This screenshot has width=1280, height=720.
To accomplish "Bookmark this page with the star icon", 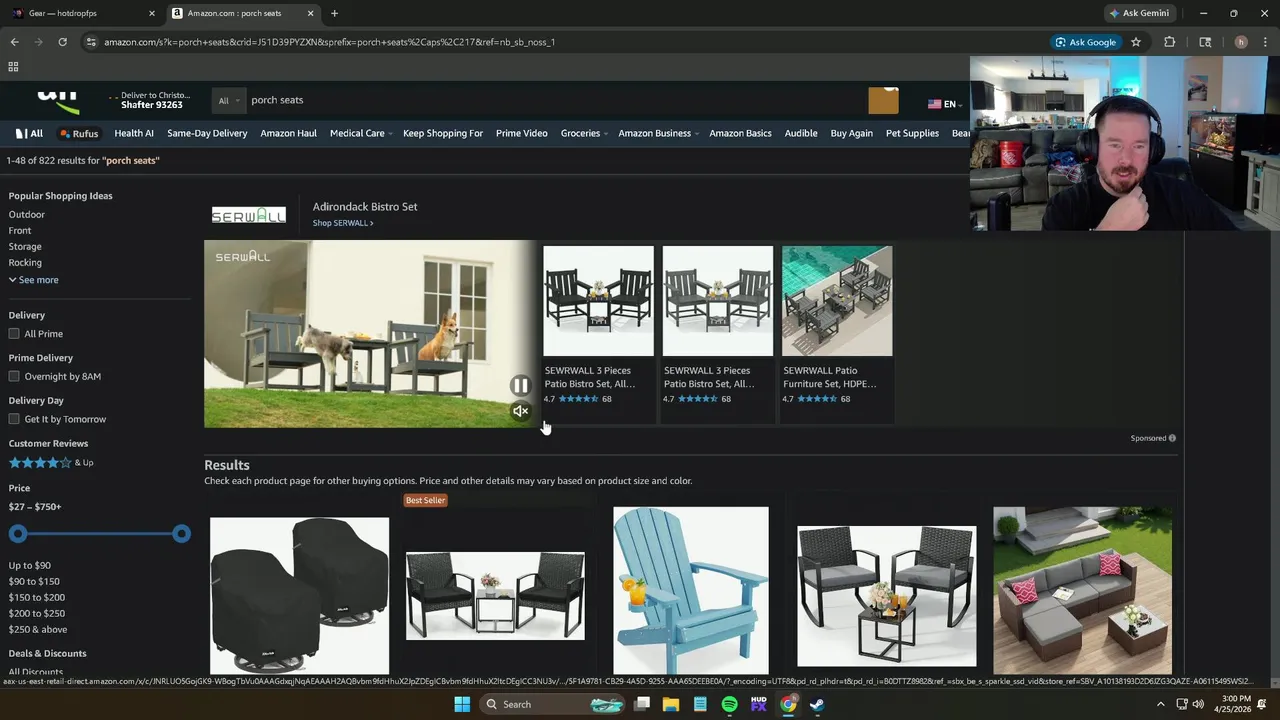I will click(1136, 42).
